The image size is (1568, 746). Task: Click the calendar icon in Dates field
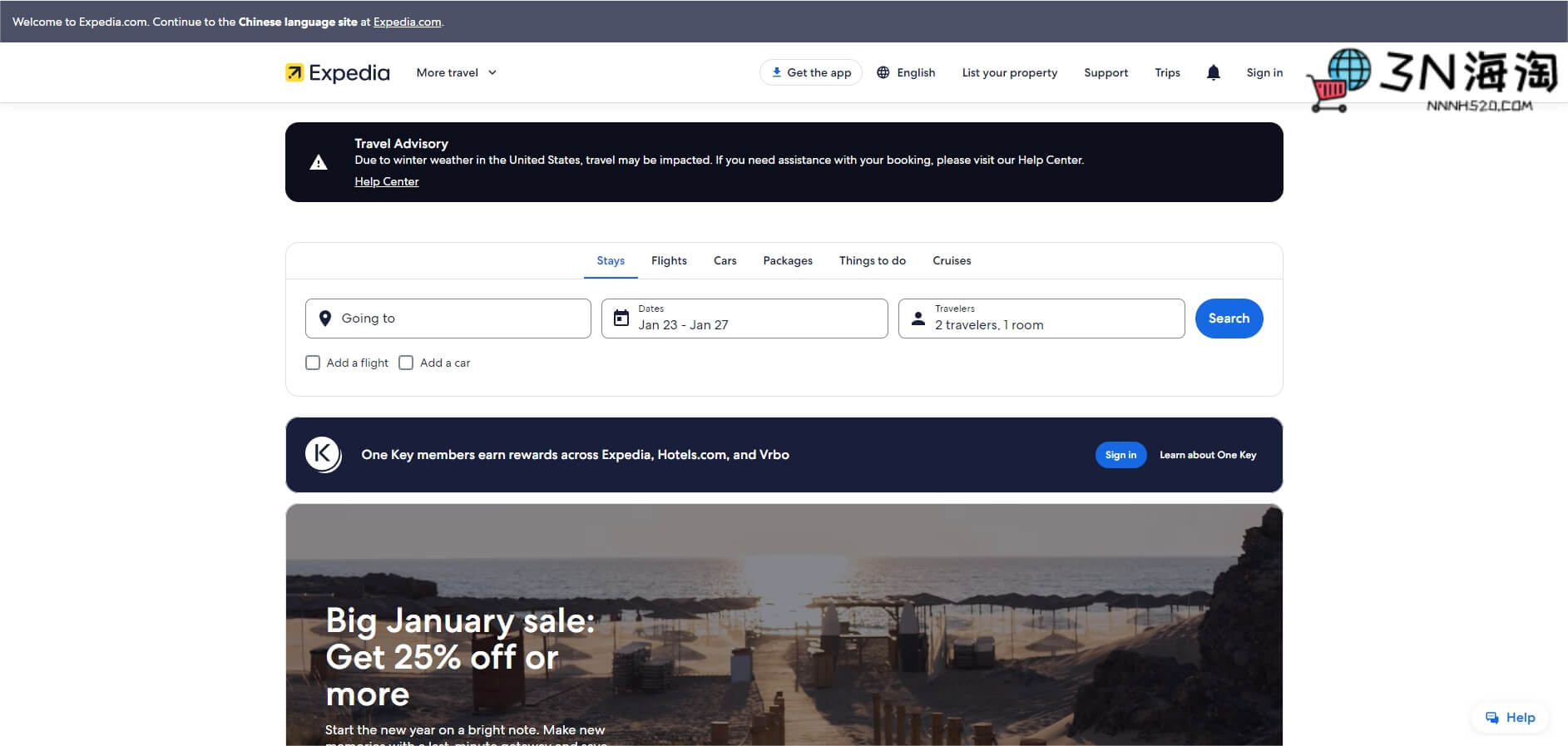pos(621,318)
